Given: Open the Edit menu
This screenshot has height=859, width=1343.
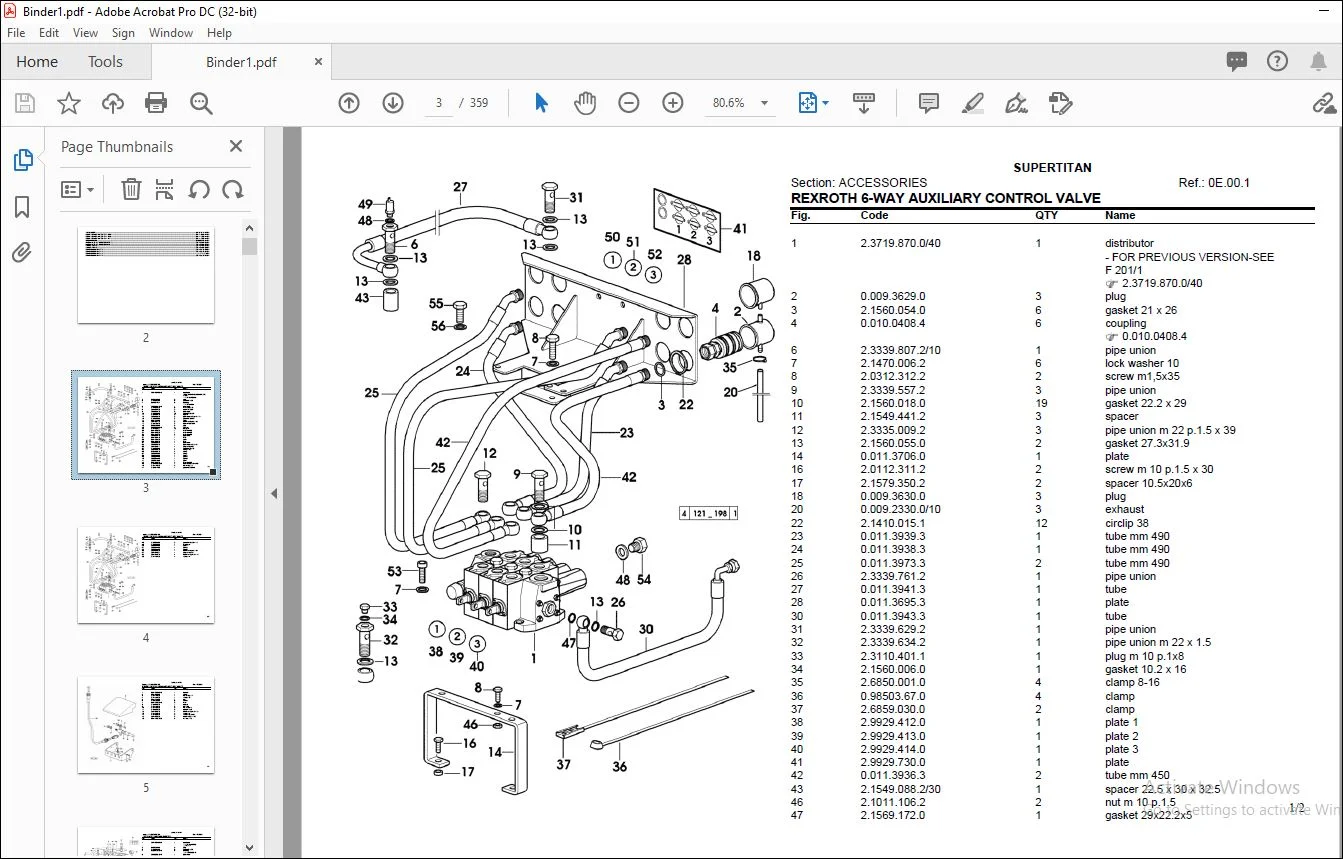Looking at the screenshot, I should [x=49, y=33].
